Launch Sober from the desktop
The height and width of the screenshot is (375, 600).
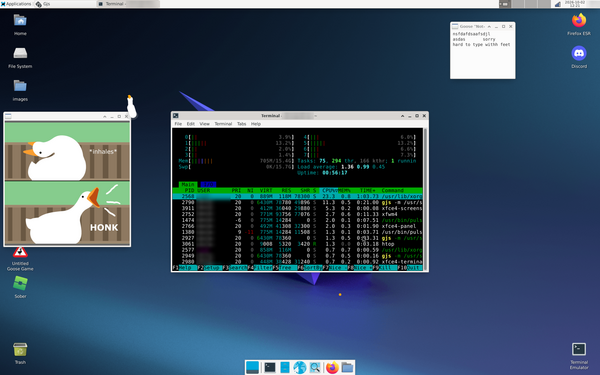(20, 287)
